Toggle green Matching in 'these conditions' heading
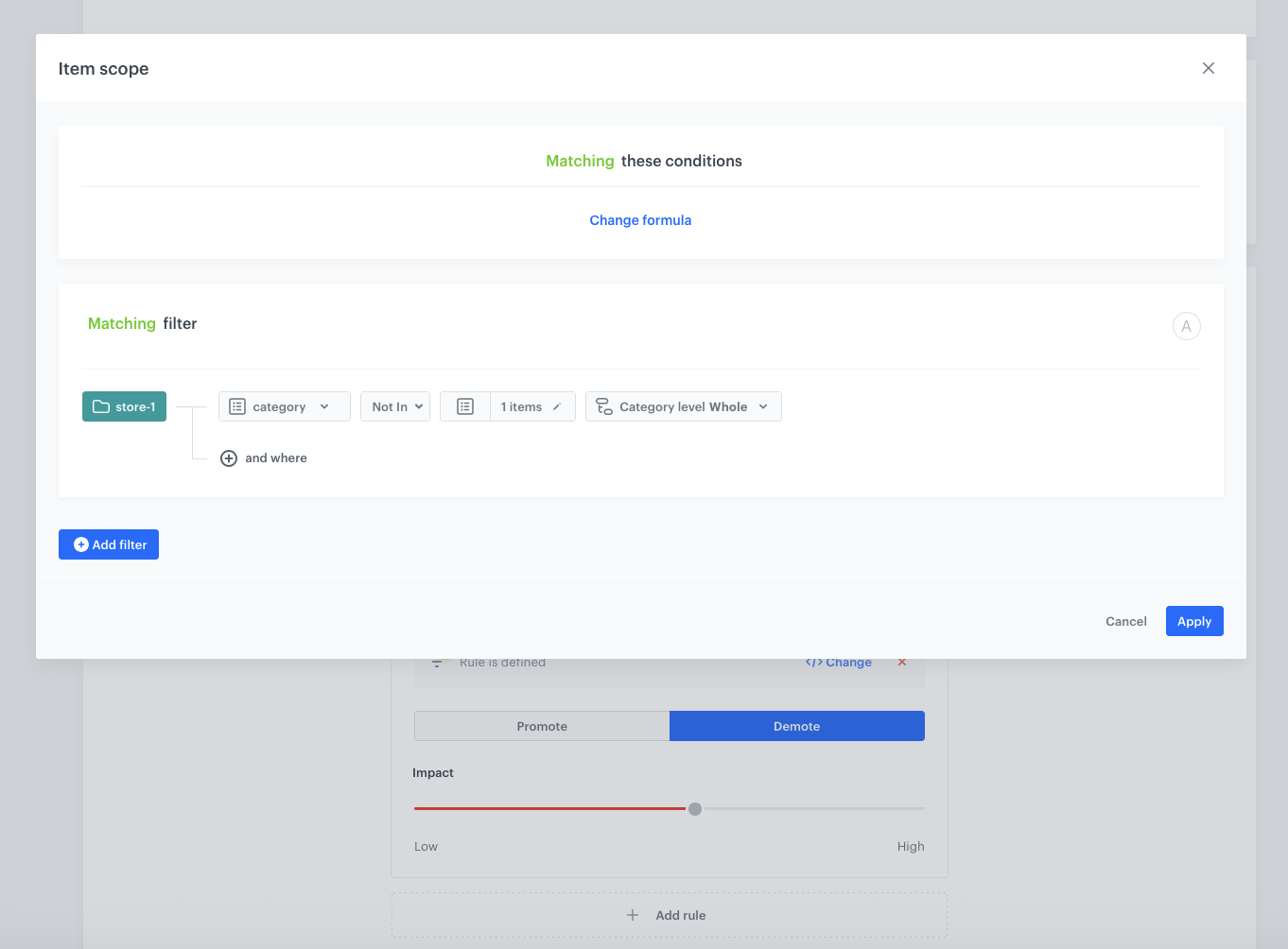This screenshot has height=949, width=1288. (580, 161)
